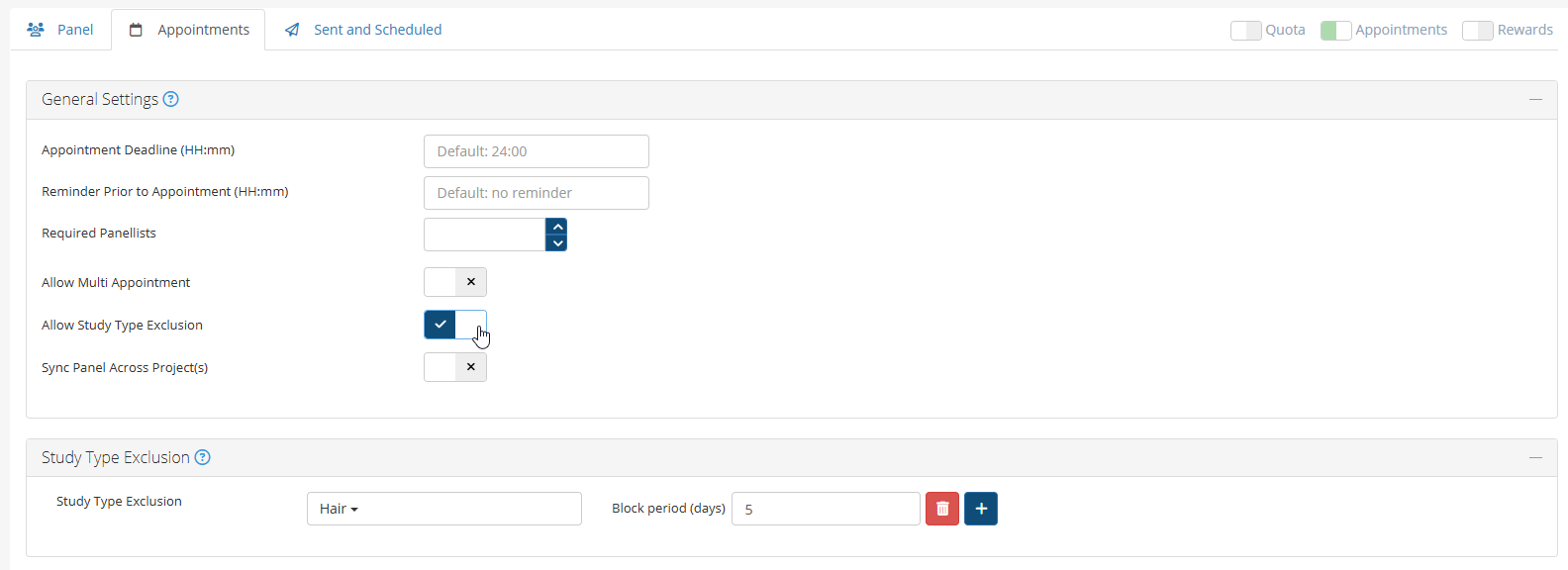Toggle the Rewards switch

tap(1477, 30)
